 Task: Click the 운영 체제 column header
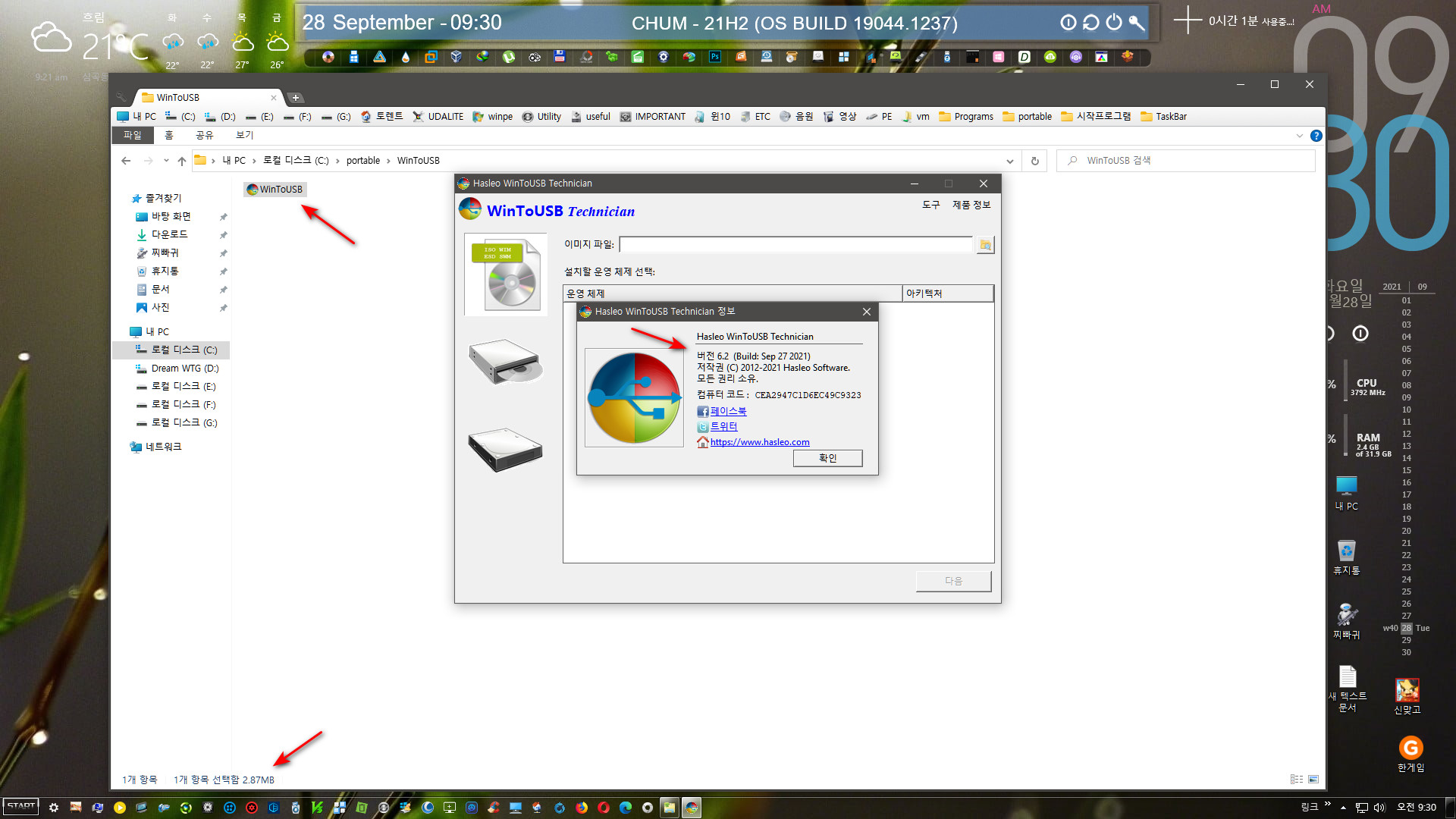[x=733, y=293]
